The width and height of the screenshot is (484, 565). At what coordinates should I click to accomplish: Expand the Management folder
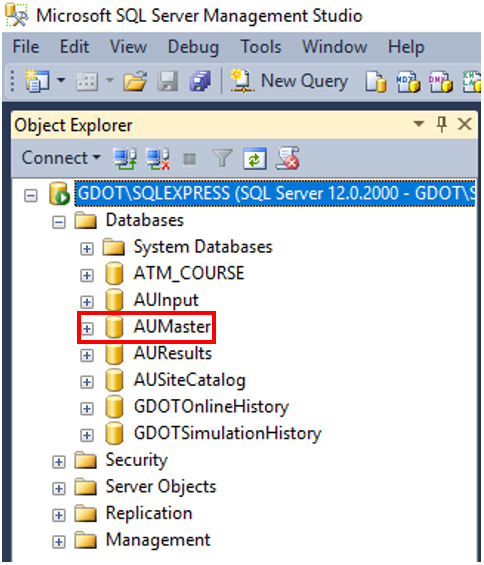[59, 542]
